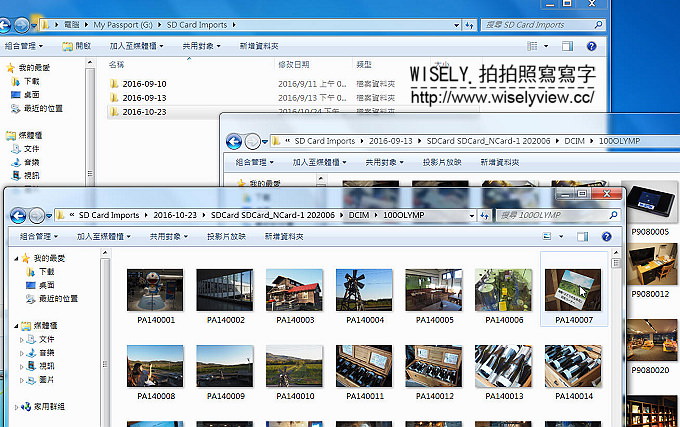Screen dimensions: 680x427
Task: Open folder 2016-09-13 in back window
Action: (x=144, y=98)
